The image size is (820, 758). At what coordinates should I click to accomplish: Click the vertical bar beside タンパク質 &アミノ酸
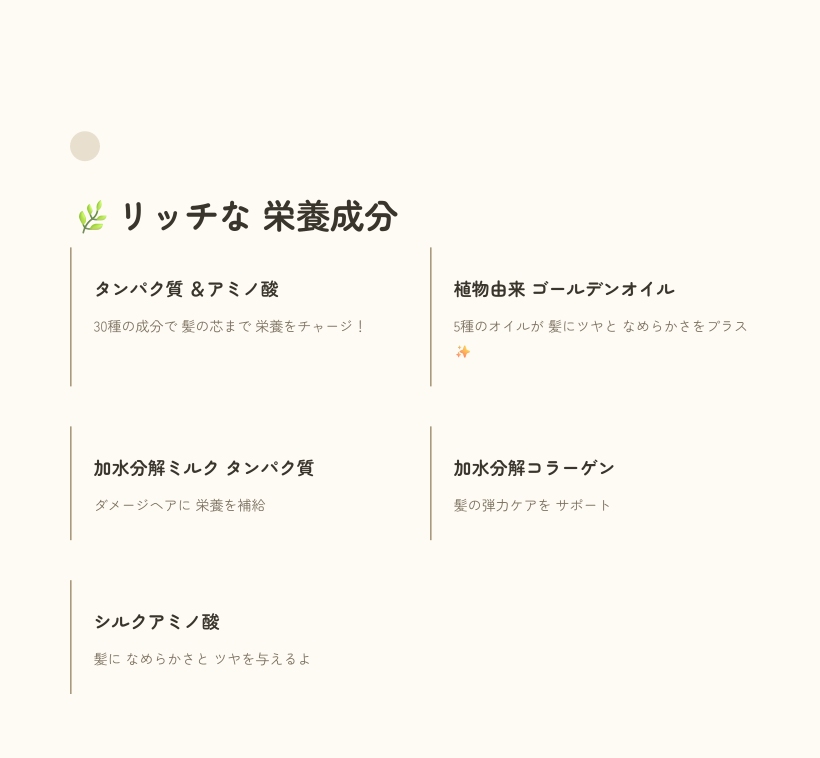tap(71, 317)
